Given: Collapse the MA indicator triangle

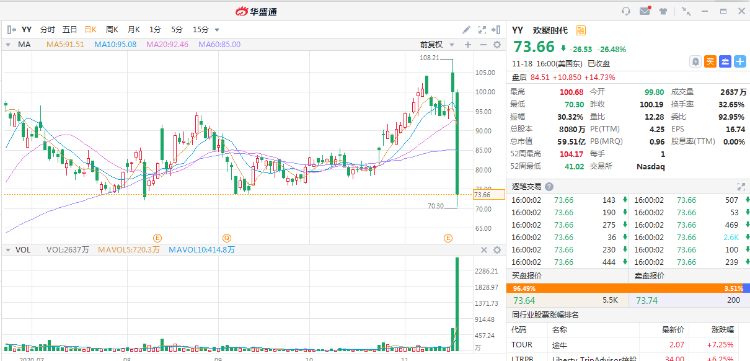Looking at the screenshot, I should coord(8,44).
